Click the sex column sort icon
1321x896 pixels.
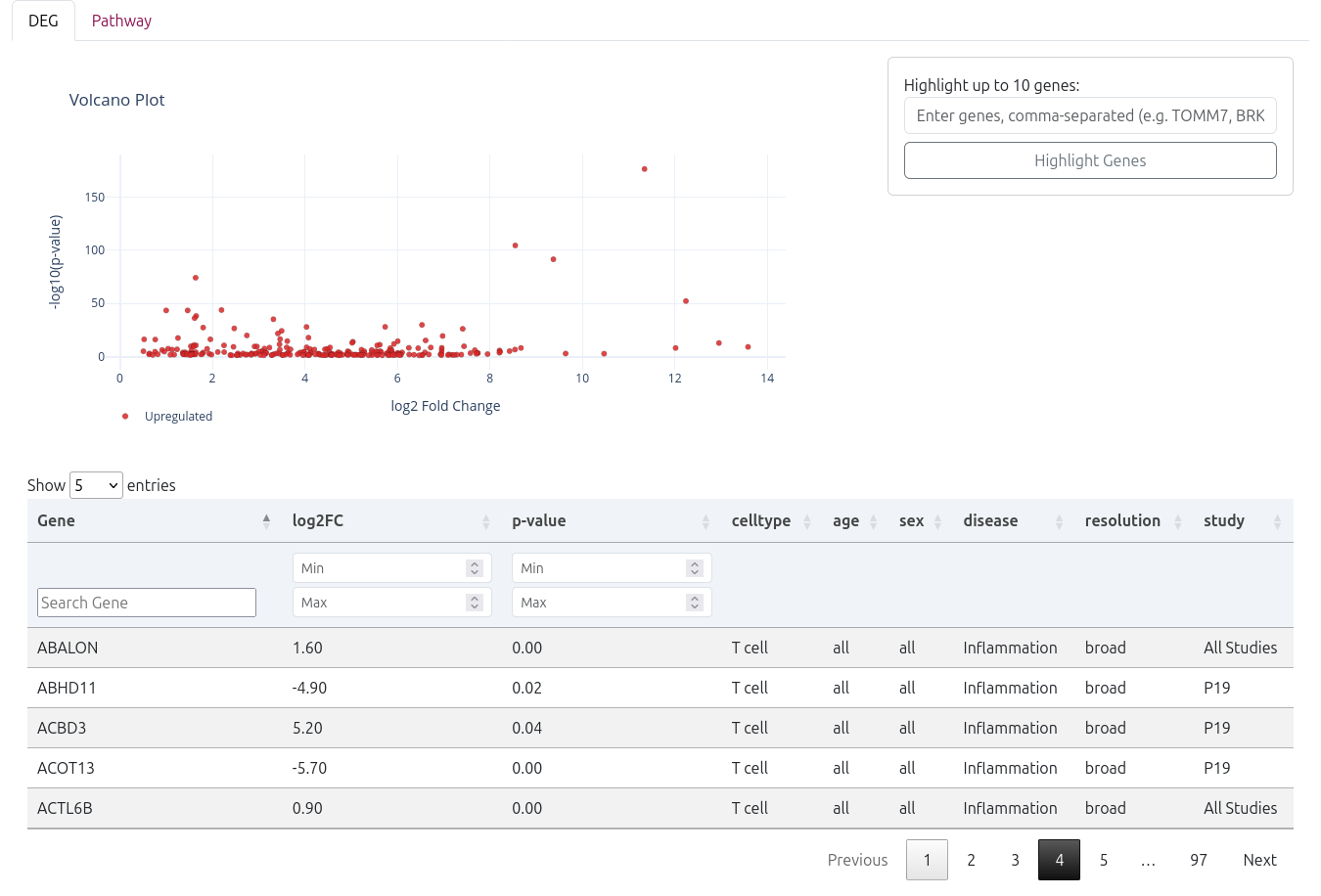(x=937, y=521)
